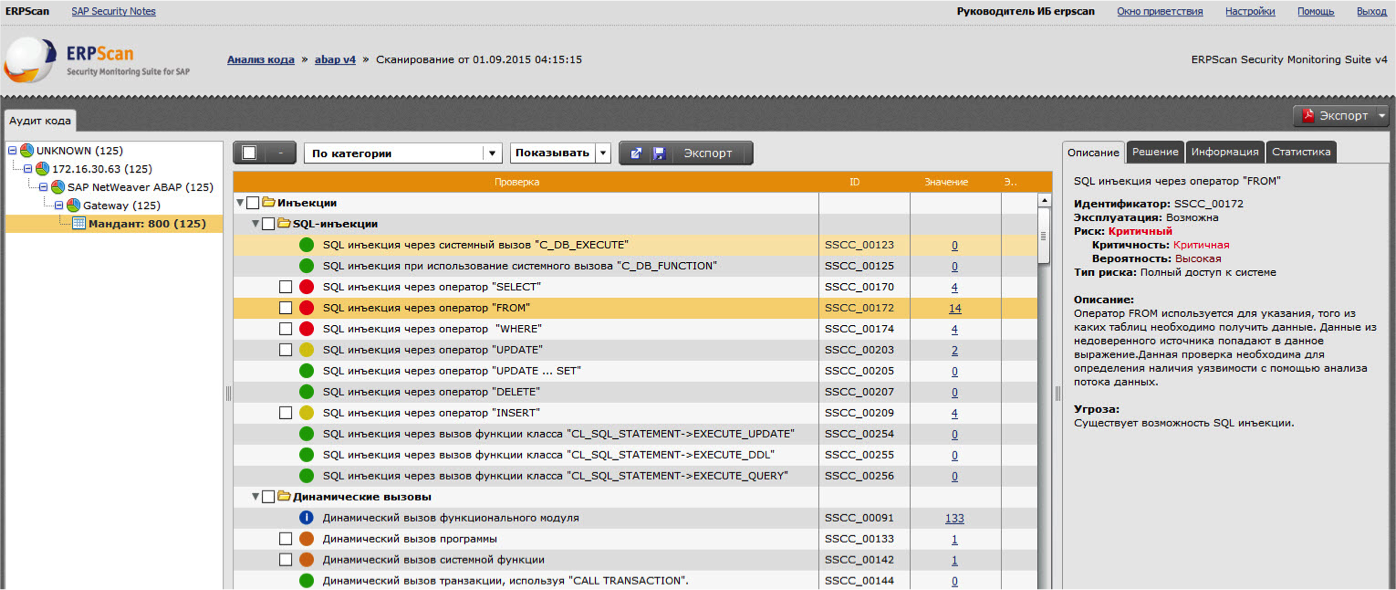Click the dash button next to select-all
The height and width of the screenshot is (590, 1396).
click(x=280, y=153)
